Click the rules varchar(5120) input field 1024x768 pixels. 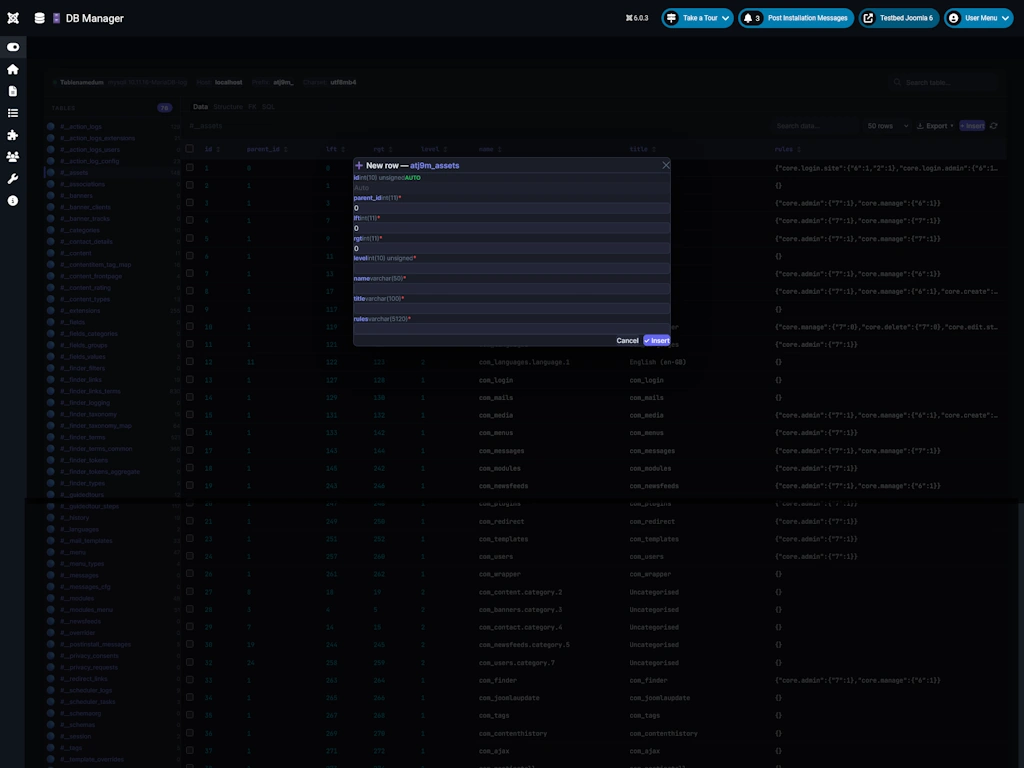click(x=511, y=329)
